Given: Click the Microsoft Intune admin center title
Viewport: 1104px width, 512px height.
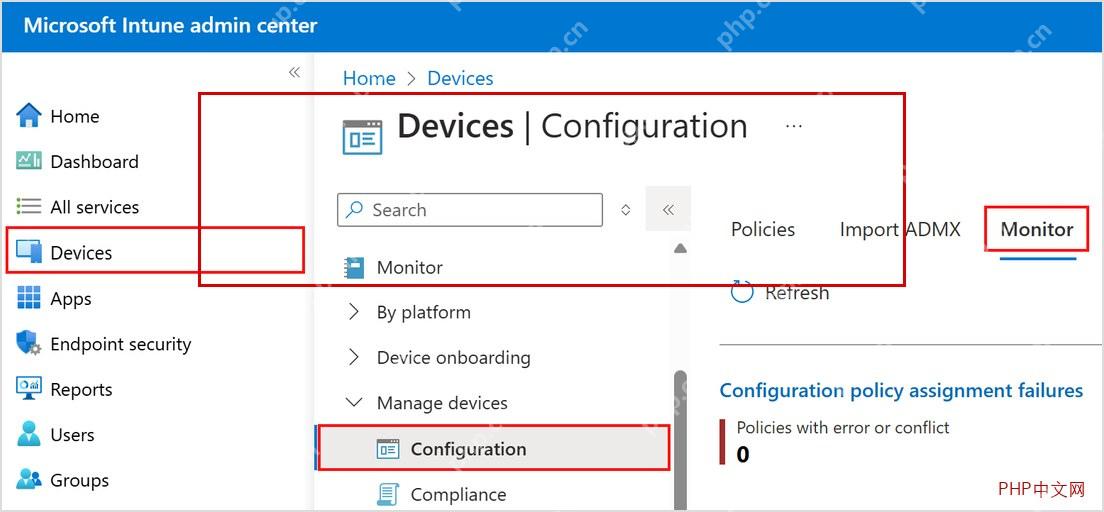Looking at the screenshot, I should 170,26.
